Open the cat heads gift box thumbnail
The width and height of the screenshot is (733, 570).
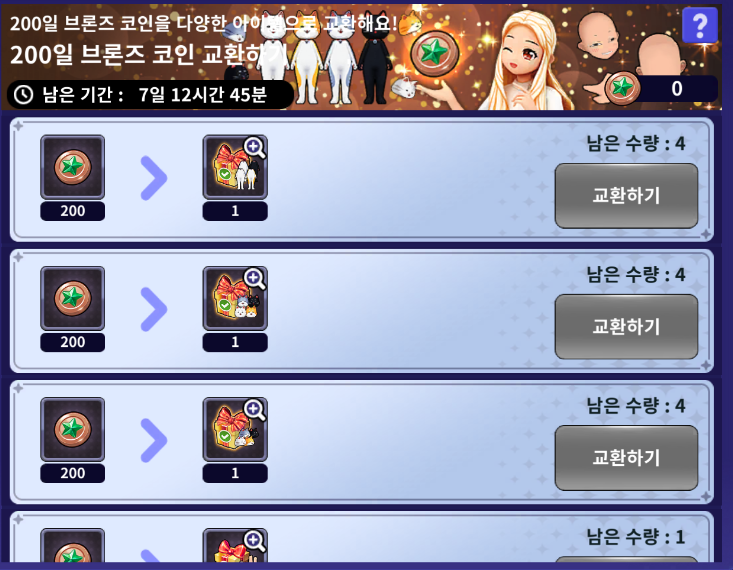(235, 298)
